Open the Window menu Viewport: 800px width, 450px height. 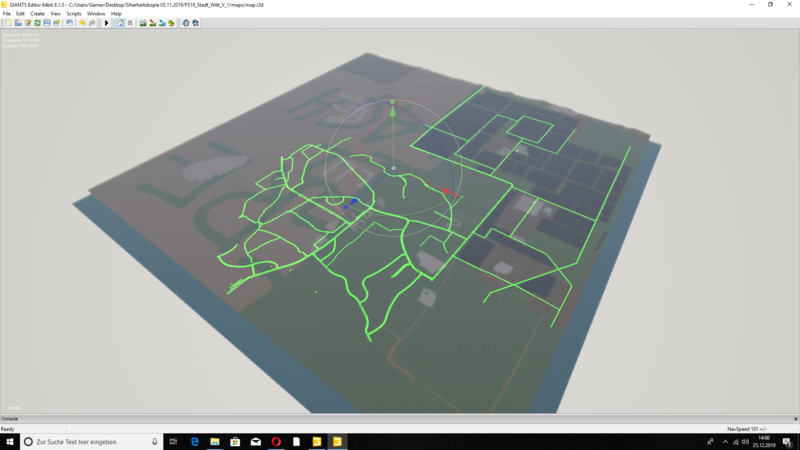click(x=96, y=13)
